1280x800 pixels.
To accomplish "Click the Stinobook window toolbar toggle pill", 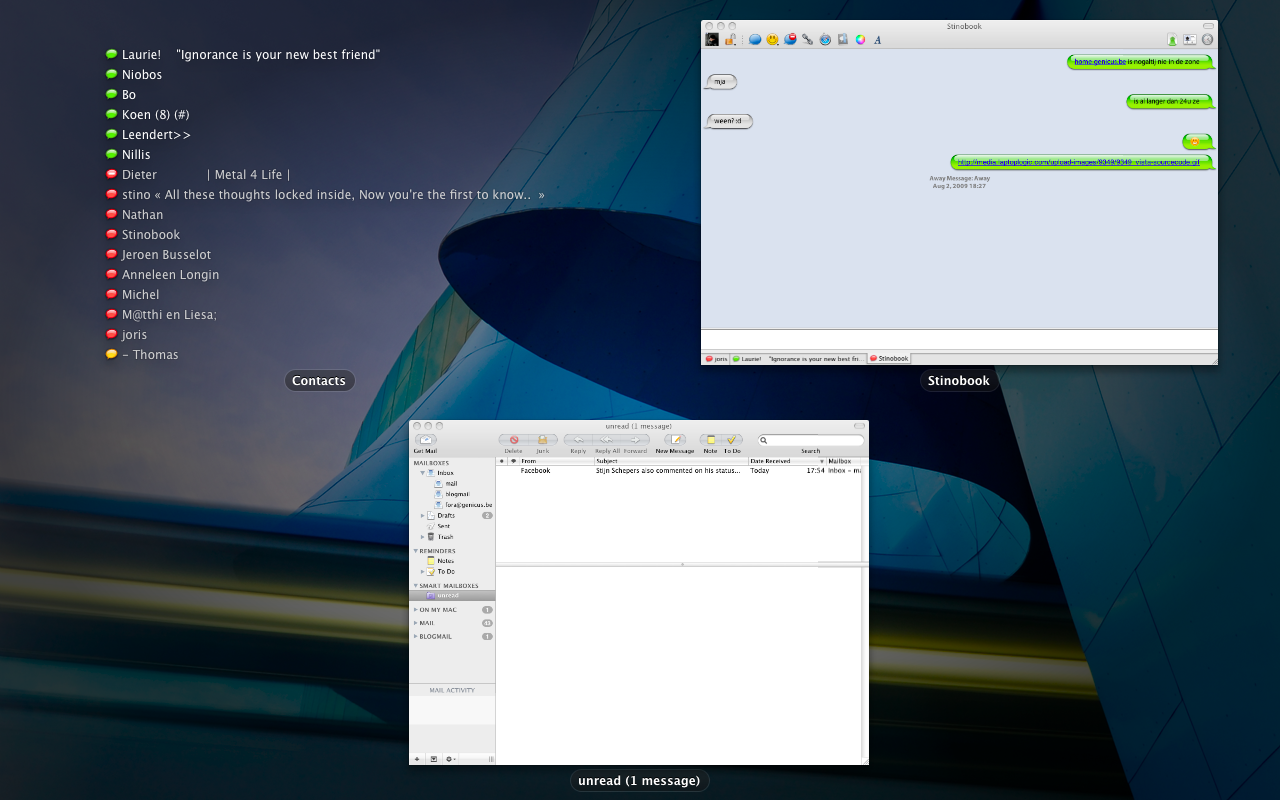I will point(1208,26).
